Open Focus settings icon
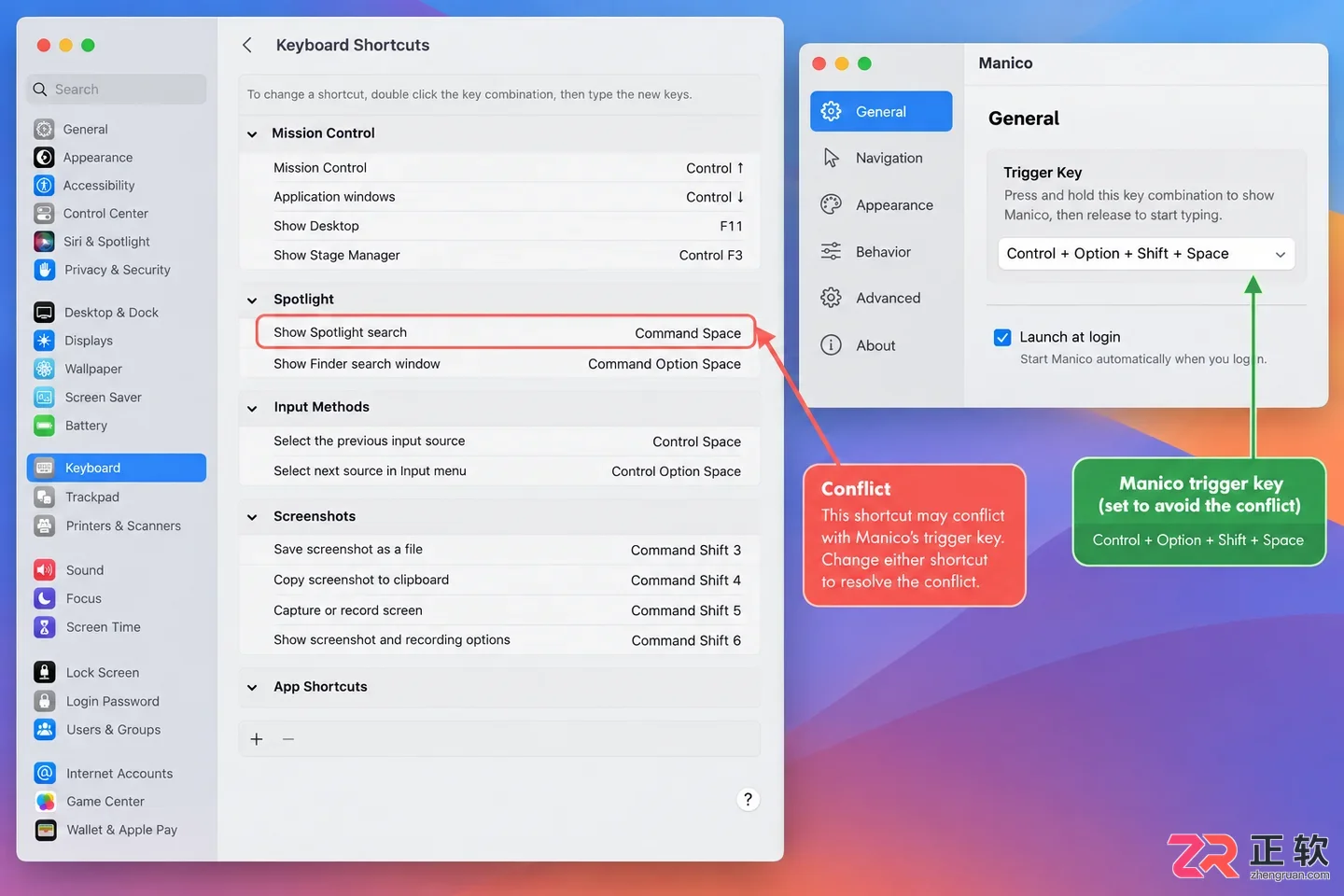 point(44,598)
